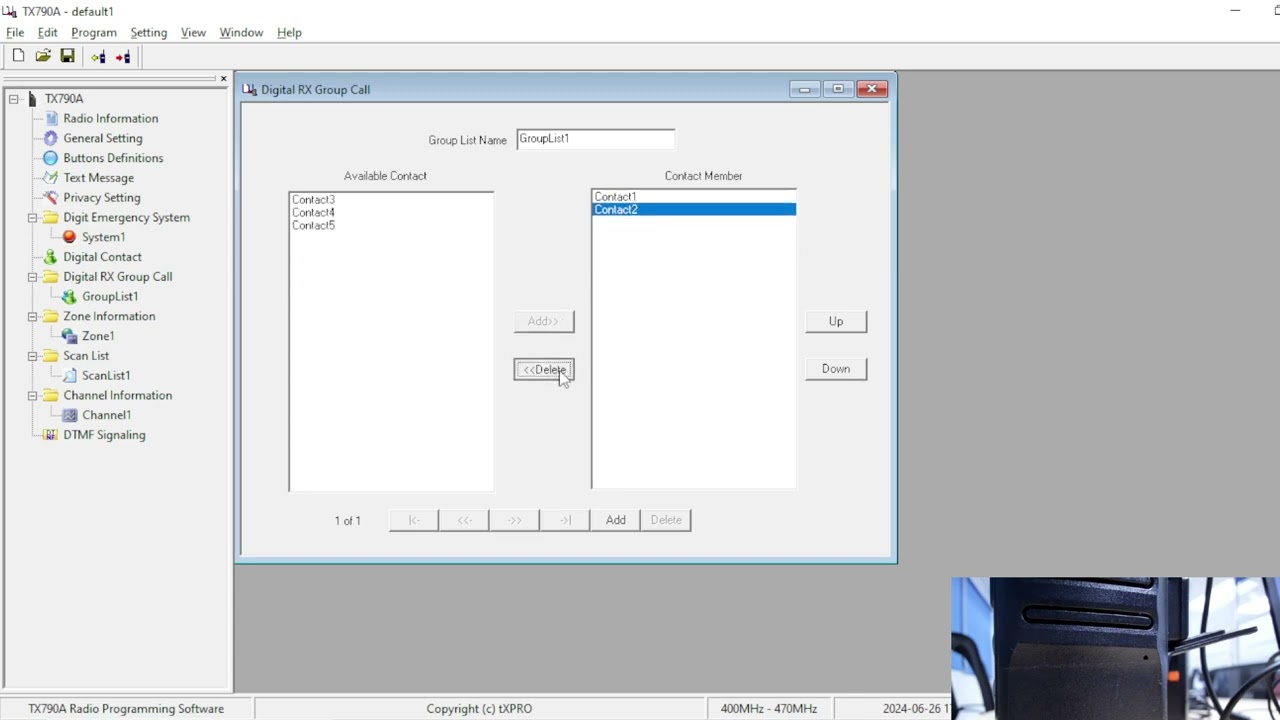Screen dimensions: 1280x720
Task: Click the <<Delete transfer button
Action: pyautogui.click(x=544, y=370)
